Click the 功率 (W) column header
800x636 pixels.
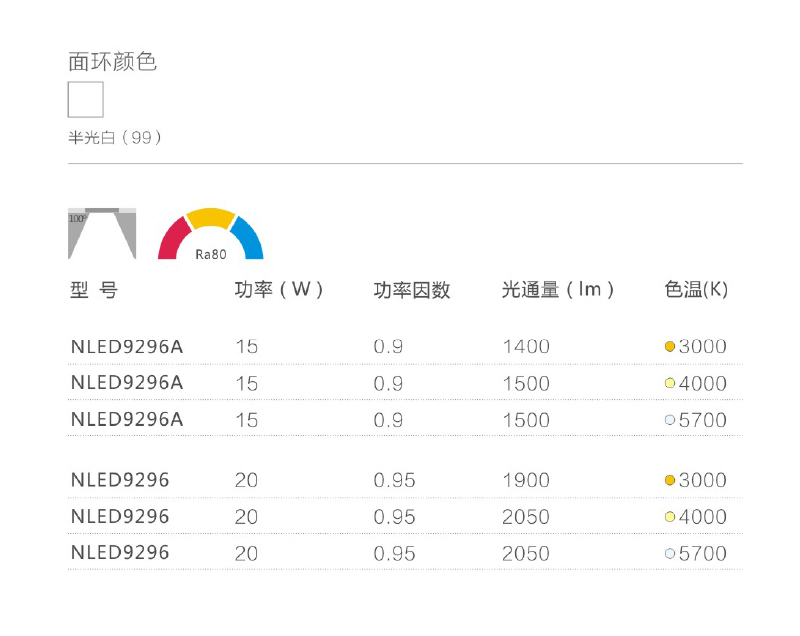pyautogui.click(x=279, y=290)
